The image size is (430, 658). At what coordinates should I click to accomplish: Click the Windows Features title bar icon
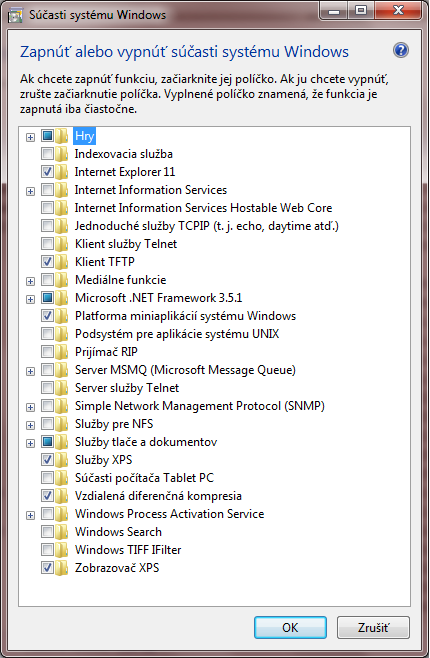[x=15, y=15]
